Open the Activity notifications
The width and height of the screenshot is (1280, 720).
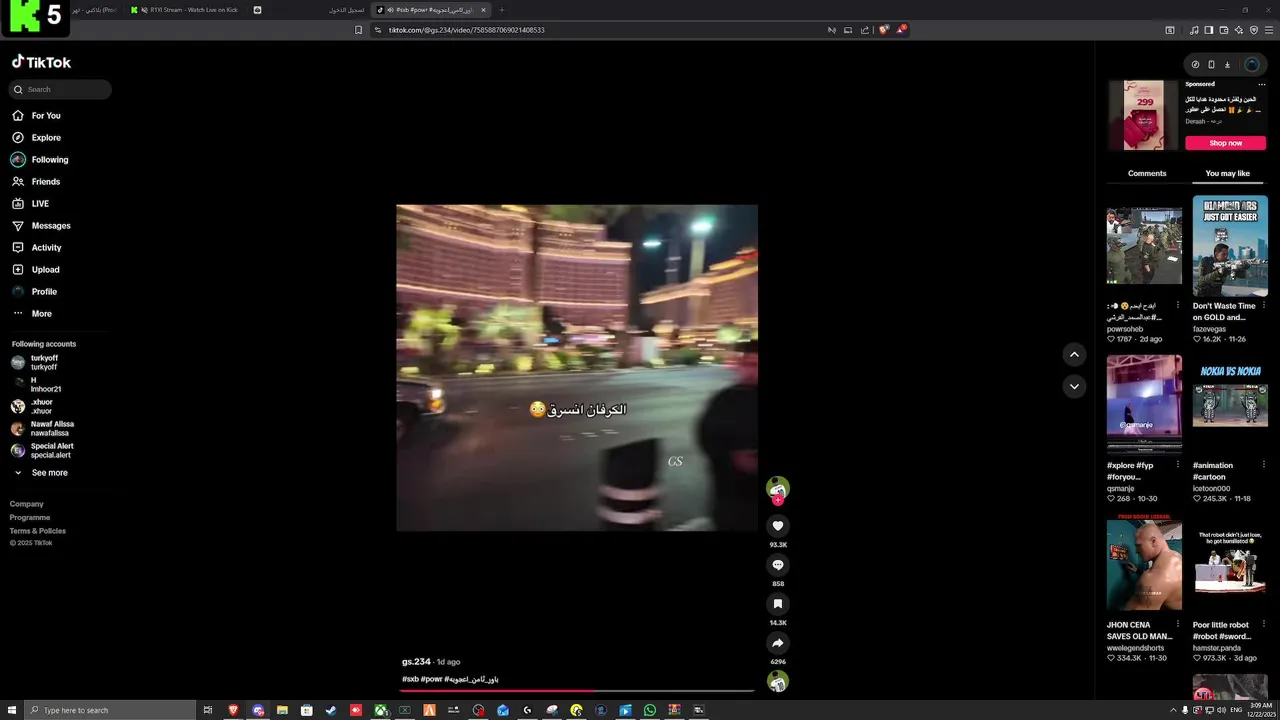(x=46, y=248)
